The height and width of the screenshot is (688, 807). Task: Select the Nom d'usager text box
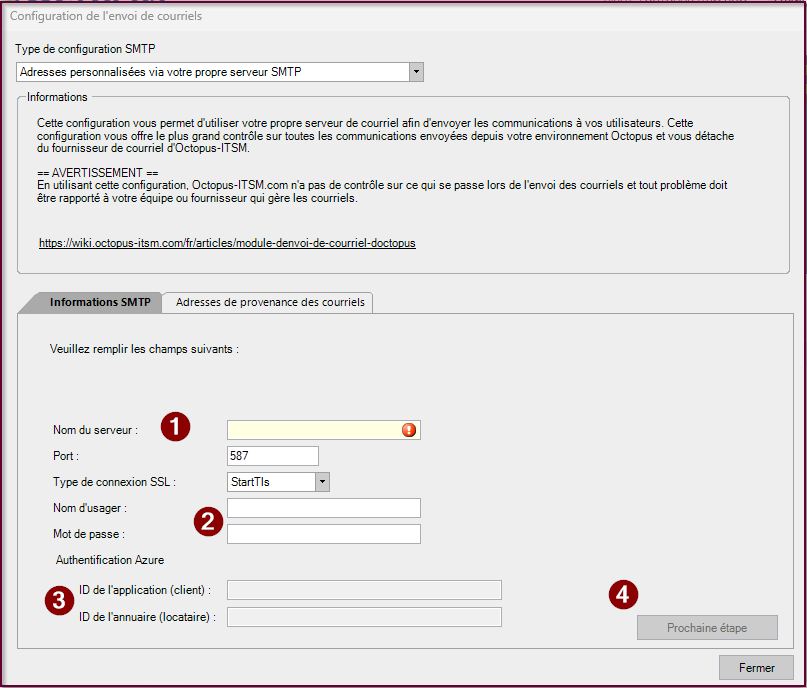click(x=323, y=508)
